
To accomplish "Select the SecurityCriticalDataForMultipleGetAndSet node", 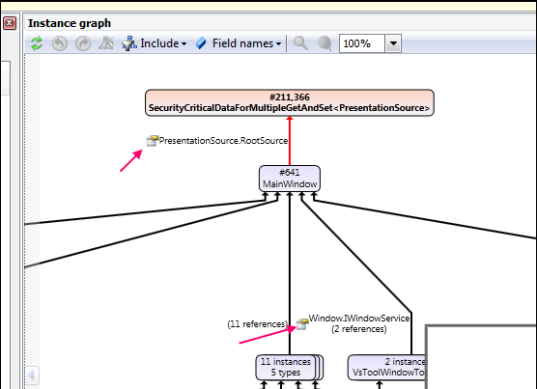I will pyautogui.click(x=290, y=103).
